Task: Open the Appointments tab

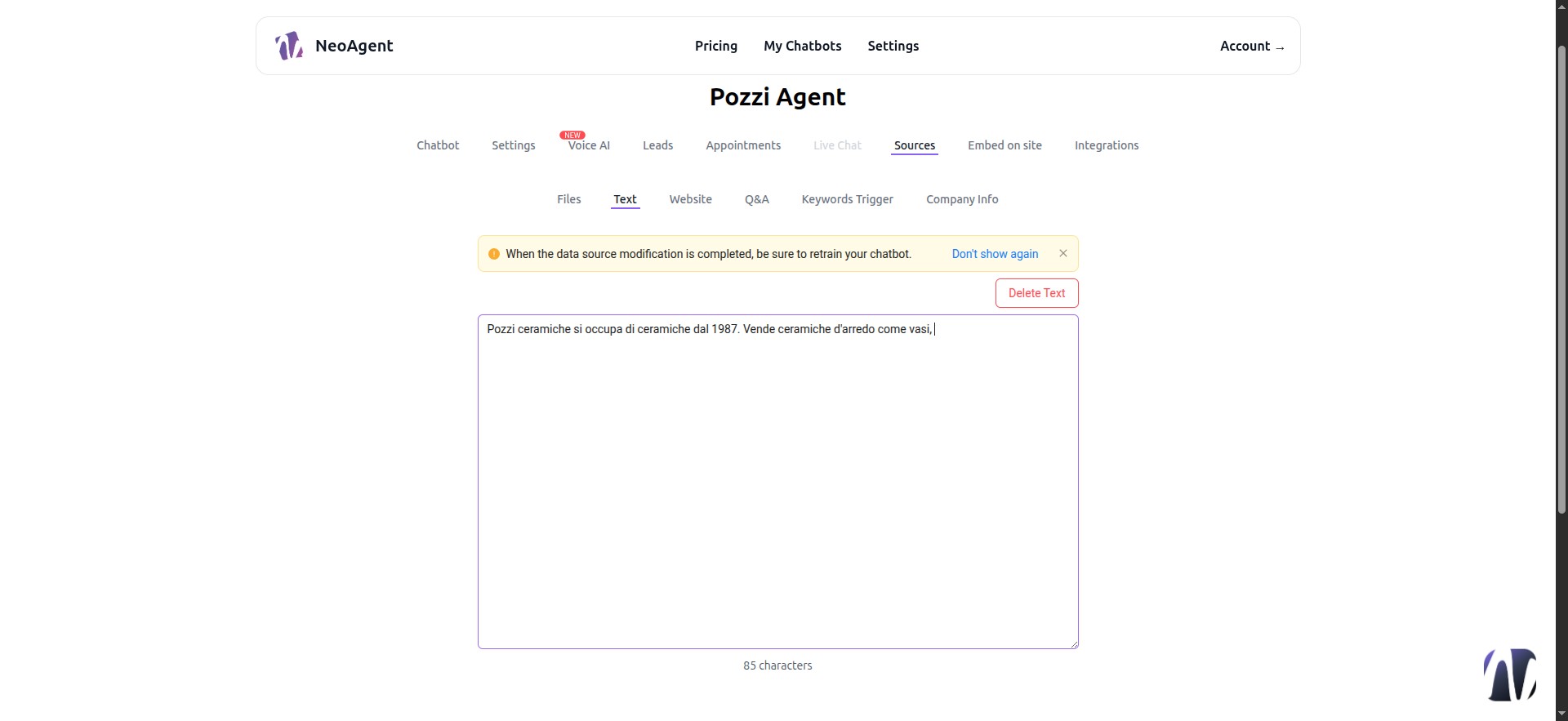Action: pyautogui.click(x=743, y=145)
